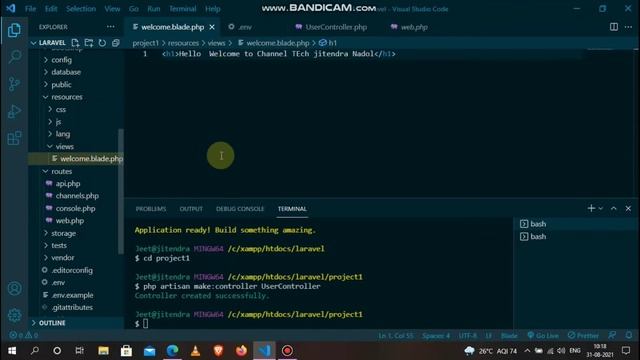Open File menu
Viewport: 640px width, 360px height.
click(31, 9)
